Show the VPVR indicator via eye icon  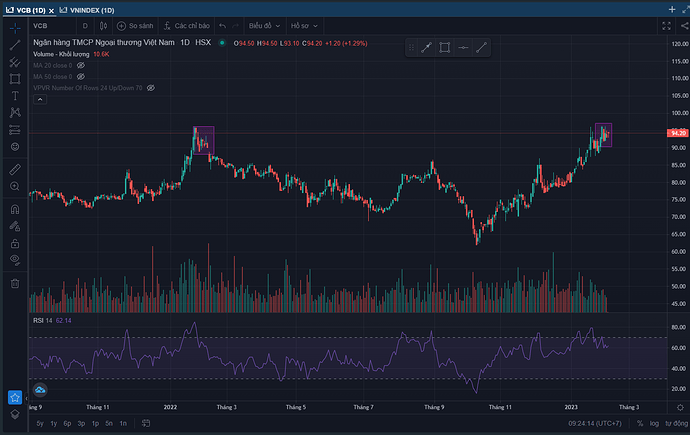[x=151, y=88]
